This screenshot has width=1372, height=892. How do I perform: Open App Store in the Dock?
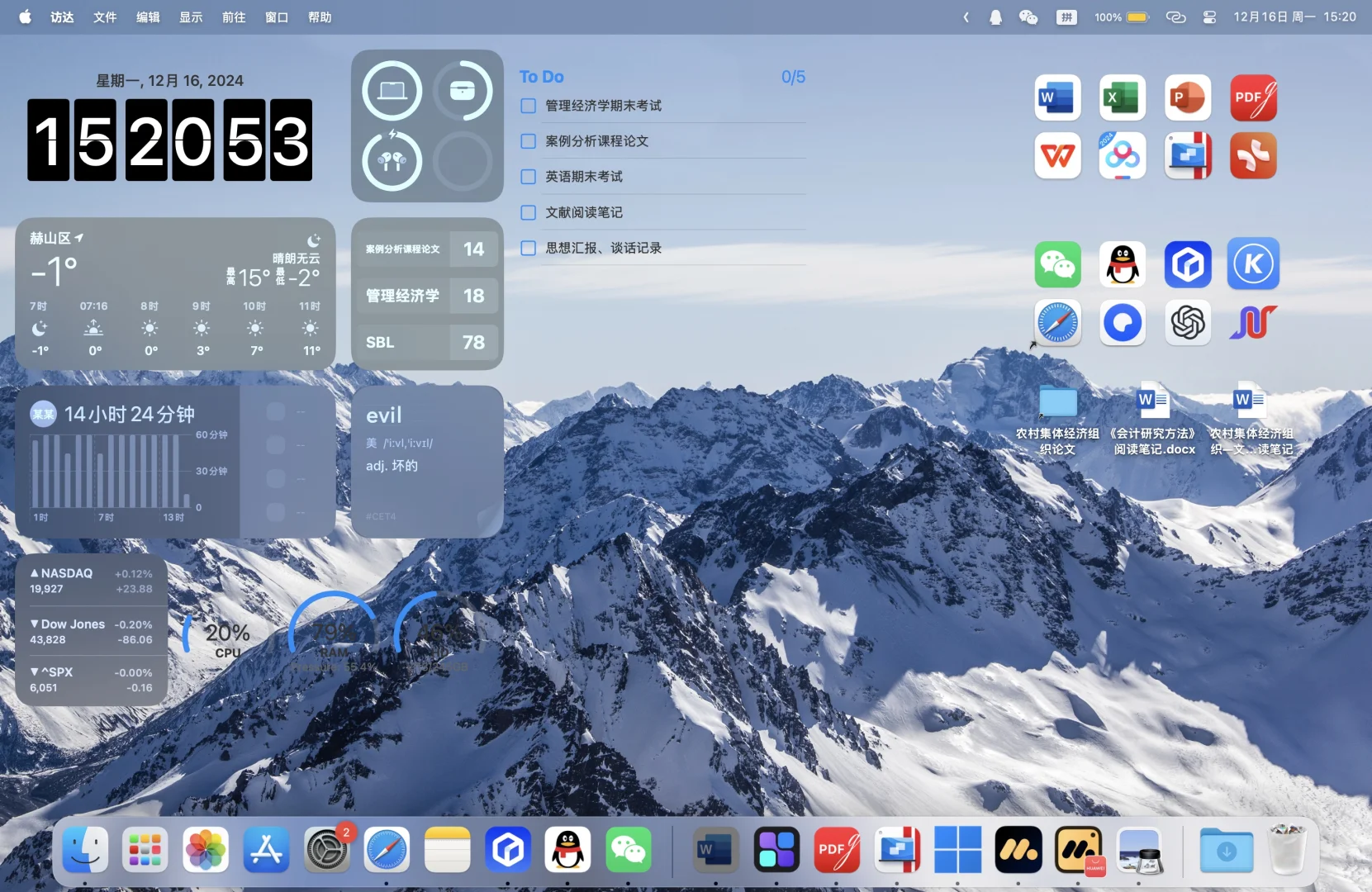coord(266,849)
